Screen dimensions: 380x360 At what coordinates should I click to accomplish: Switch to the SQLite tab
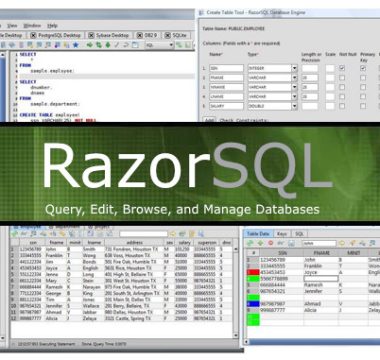coord(176,35)
